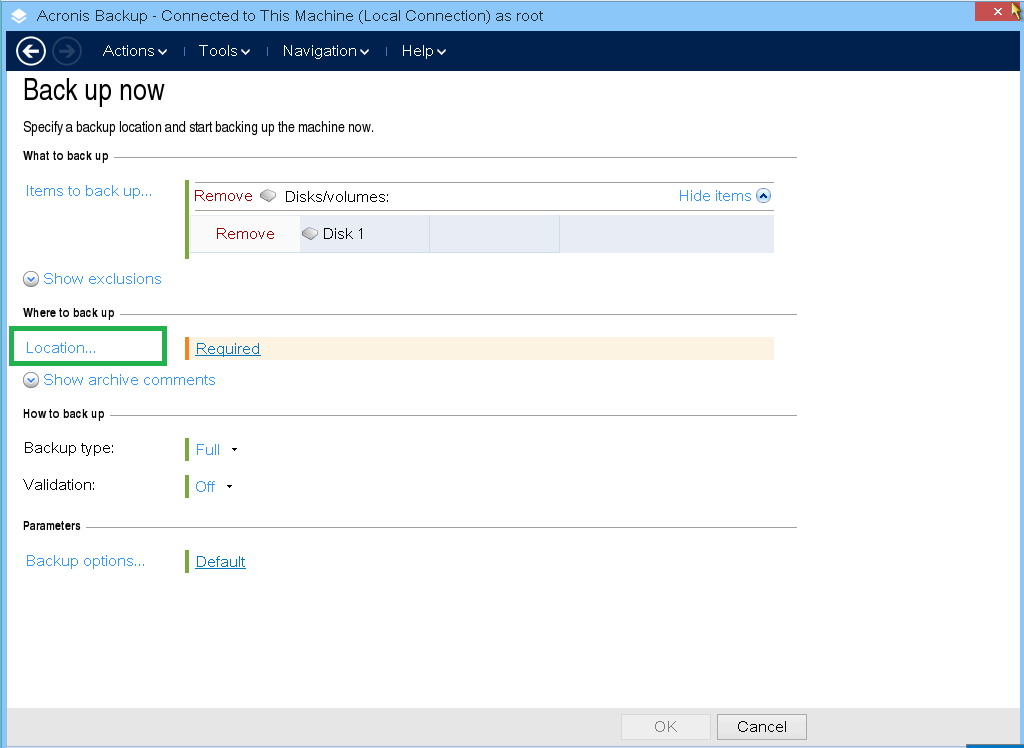Open the Tools menu

(224, 51)
